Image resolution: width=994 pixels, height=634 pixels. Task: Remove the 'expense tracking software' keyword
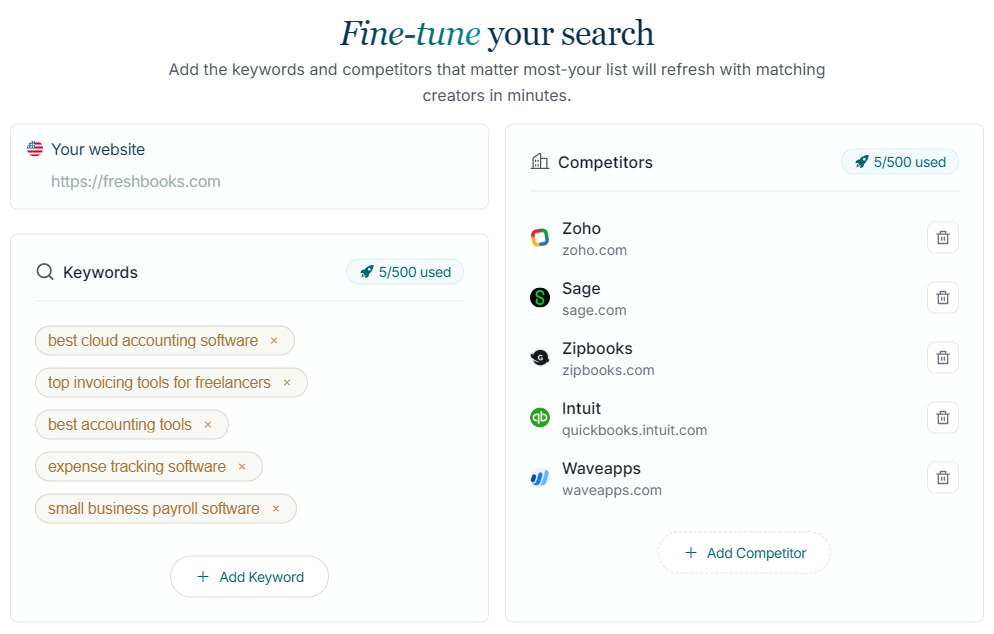tap(242, 467)
